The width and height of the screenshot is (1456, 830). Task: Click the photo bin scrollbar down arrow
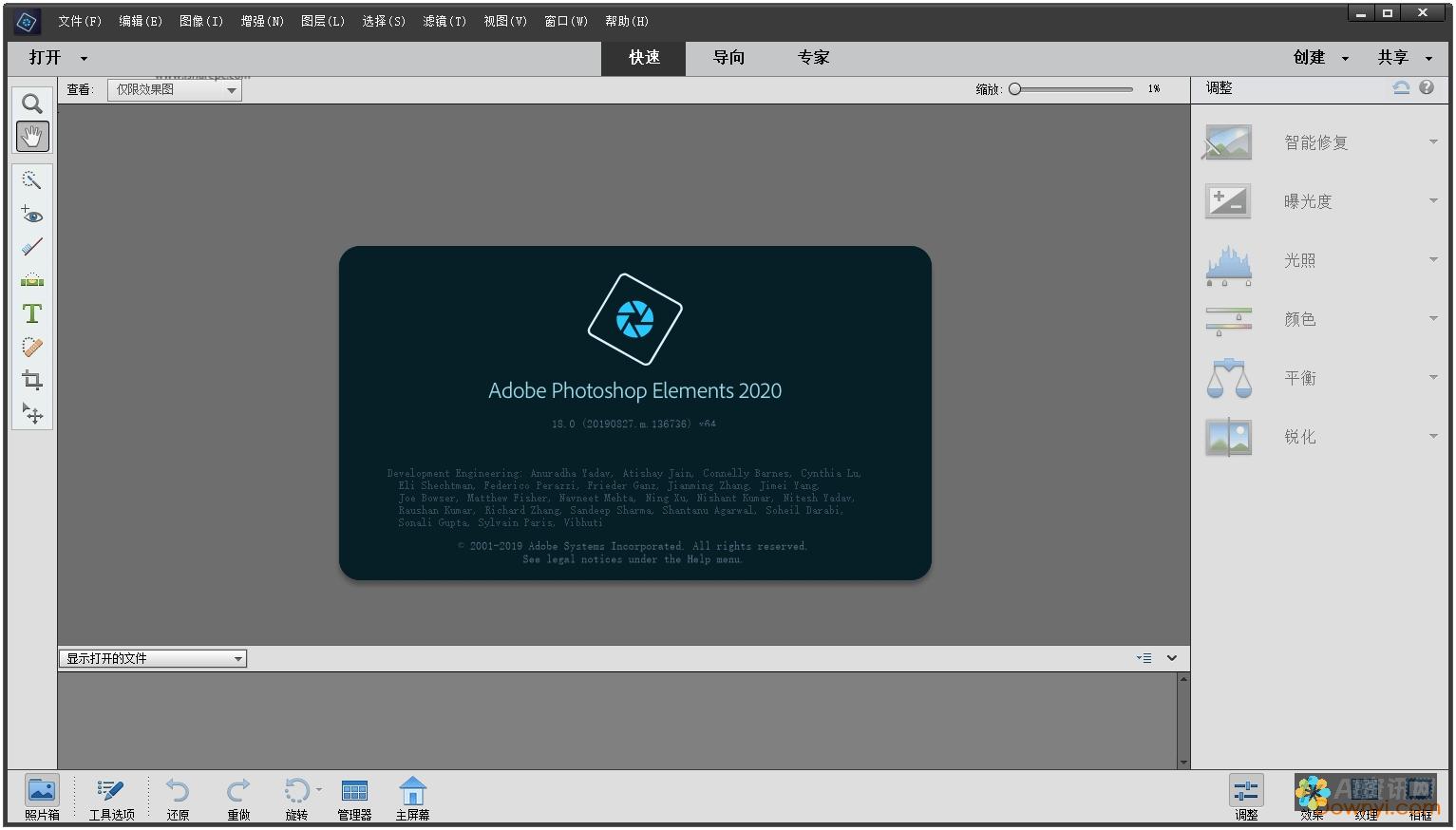point(1183,763)
